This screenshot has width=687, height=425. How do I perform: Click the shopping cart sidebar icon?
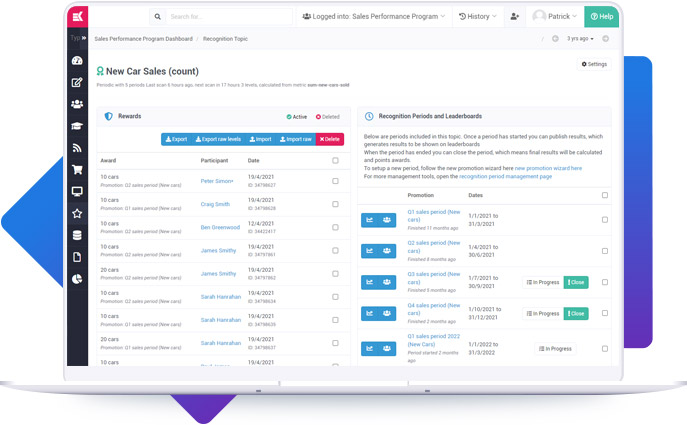pos(77,170)
